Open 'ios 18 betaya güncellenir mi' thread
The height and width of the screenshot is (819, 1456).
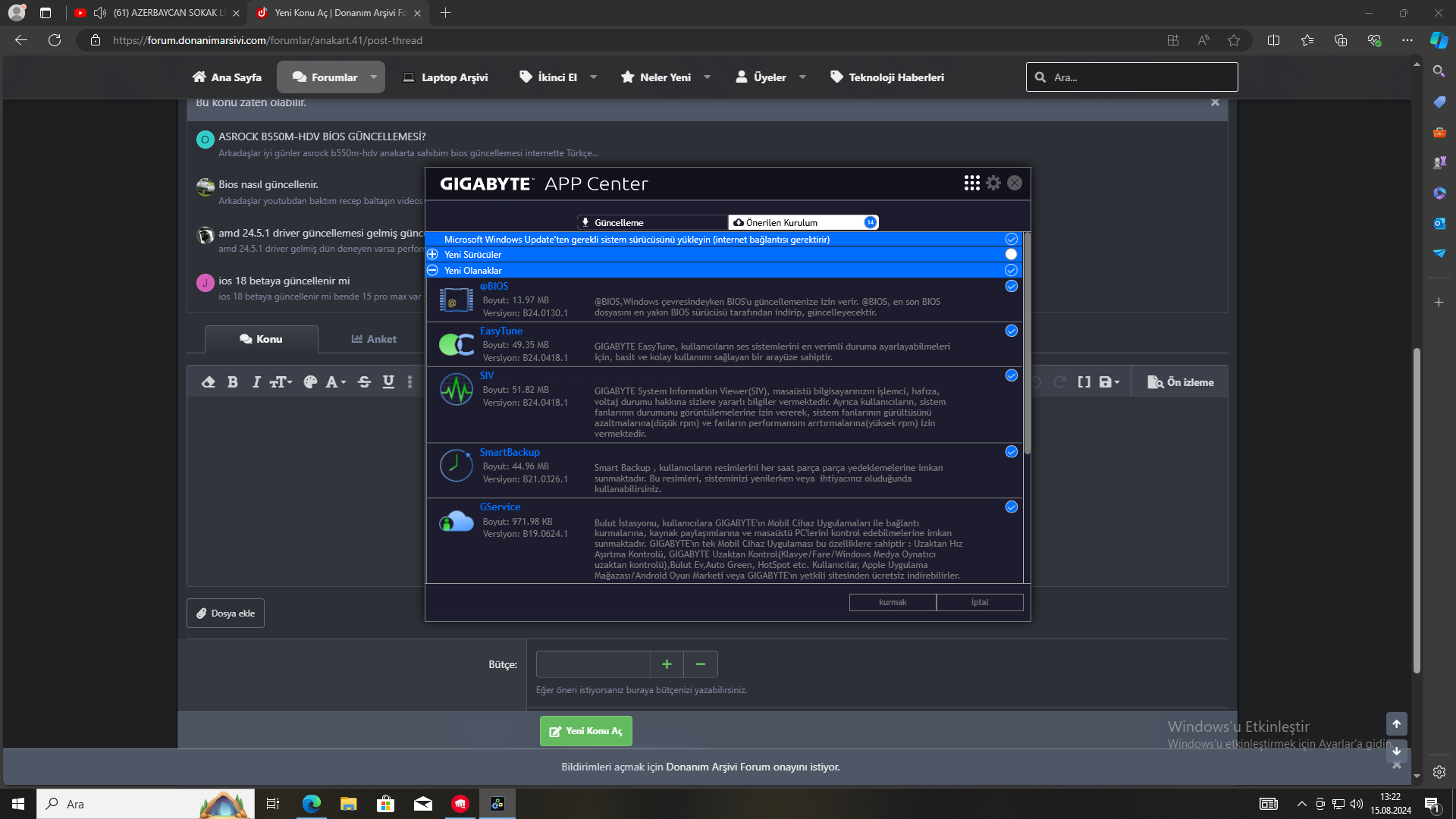point(284,281)
